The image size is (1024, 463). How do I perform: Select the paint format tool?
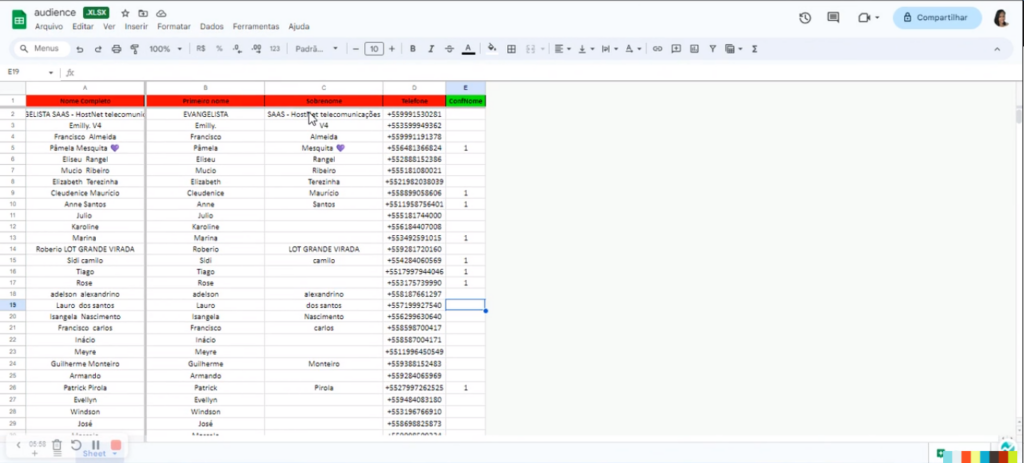[134, 48]
